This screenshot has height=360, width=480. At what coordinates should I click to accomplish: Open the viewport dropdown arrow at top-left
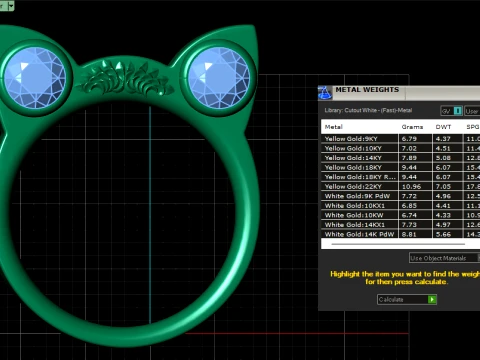click(x=11, y=6)
